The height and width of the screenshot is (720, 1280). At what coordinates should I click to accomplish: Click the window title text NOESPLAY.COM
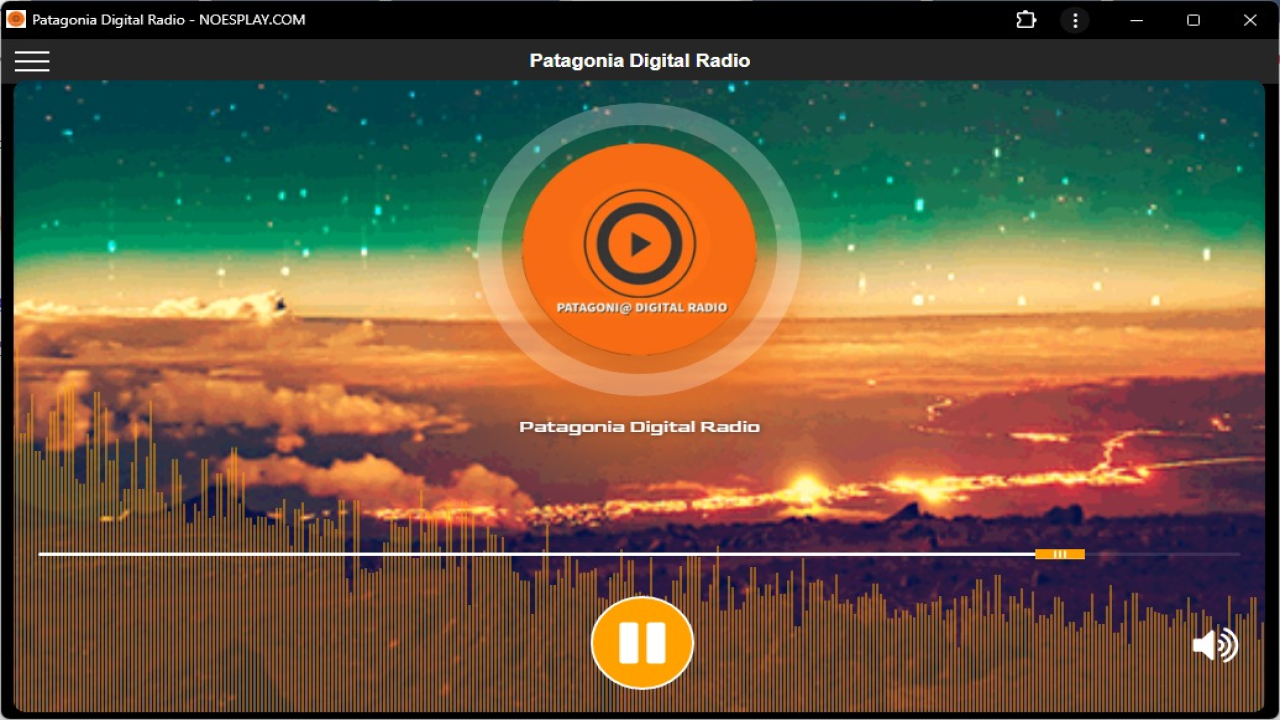pyautogui.click(x=252, y=20)
